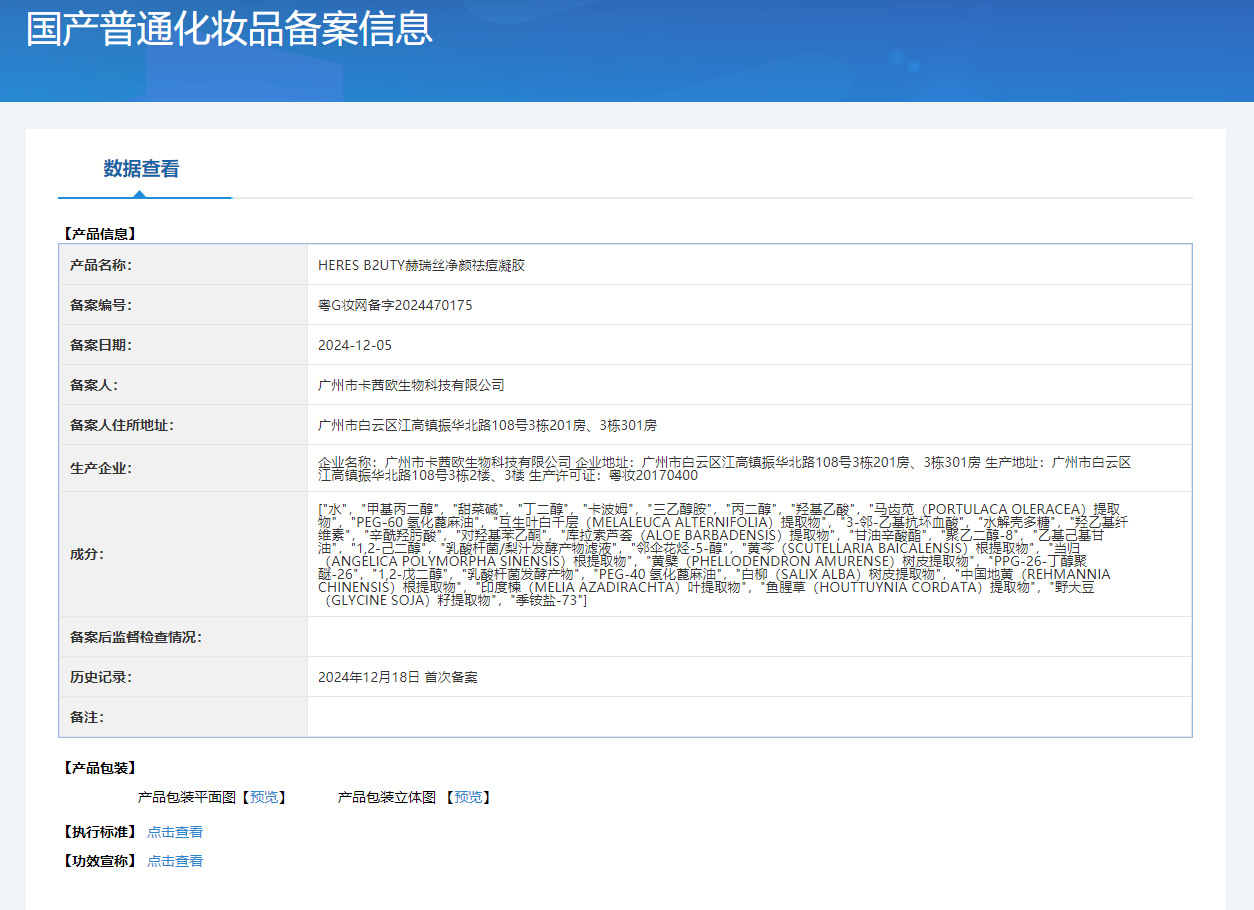1254x910 pixels.
Task: Select the address value in the 备案人住所地址 row
Action: pos(487,425)
